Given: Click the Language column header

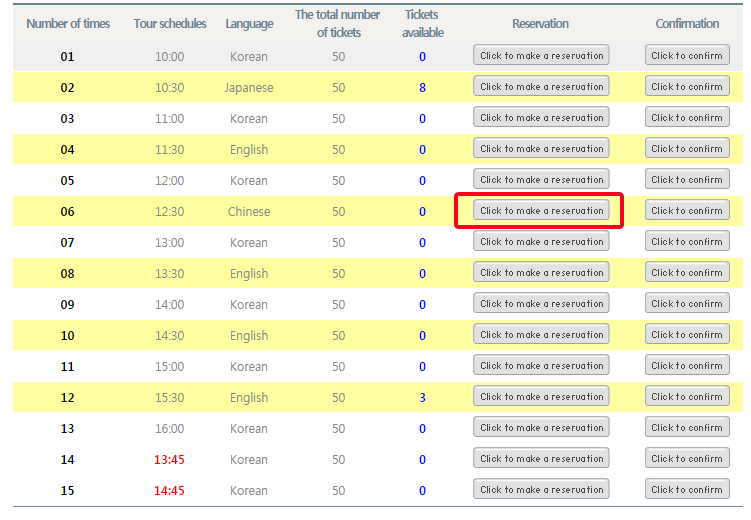Looking at the screenshot, I should [x=249, y=24].
